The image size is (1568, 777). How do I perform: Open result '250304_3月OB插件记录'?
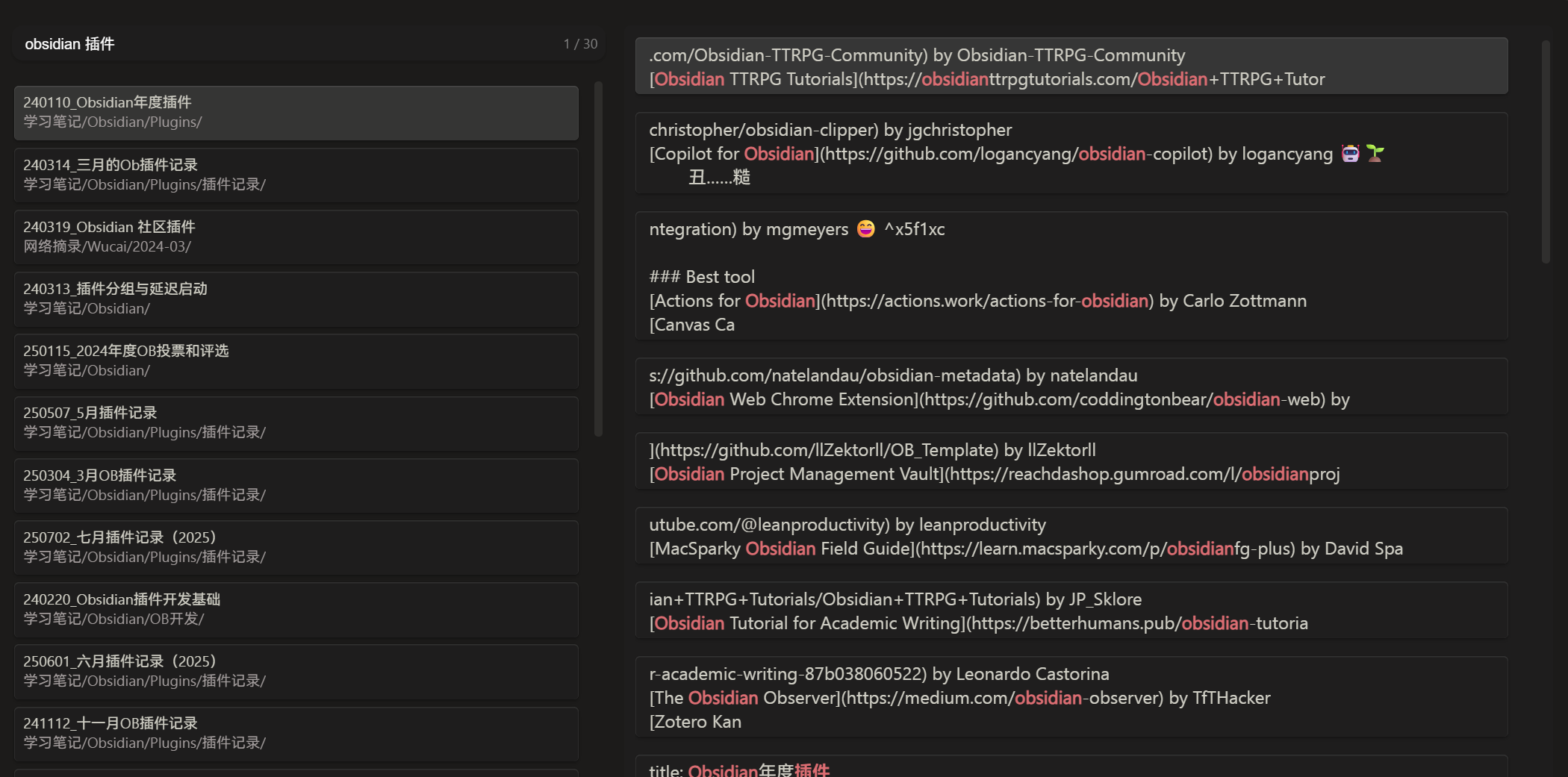296,485
